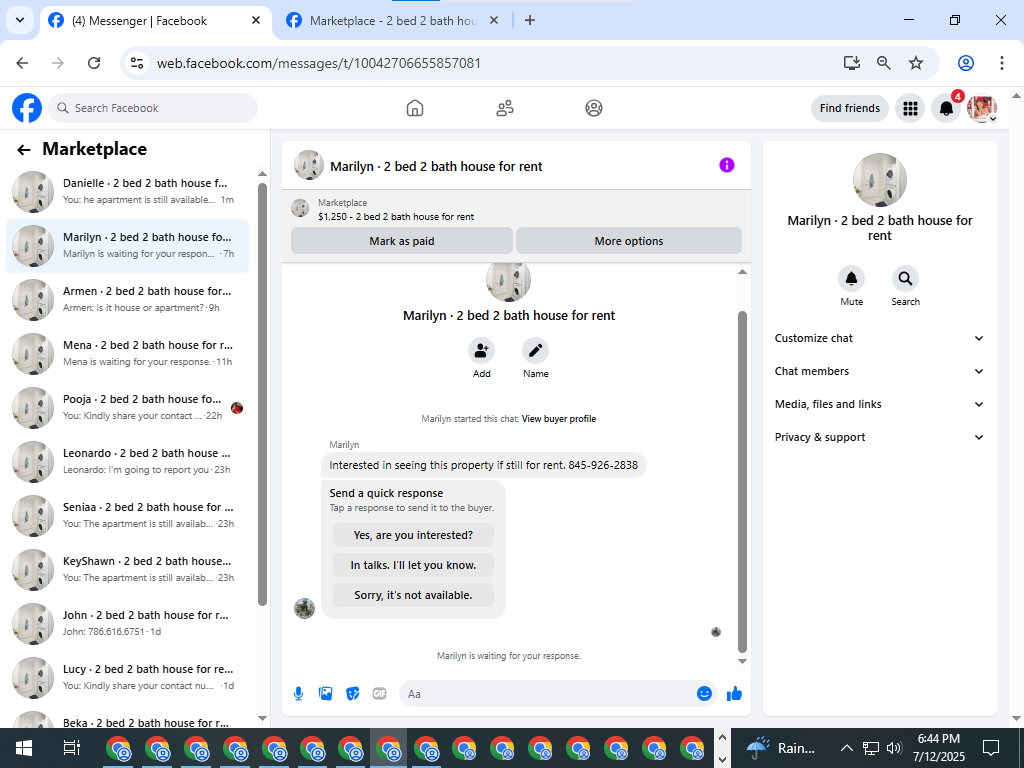Click the Add people icon in chat
The width and height of the screenshot is (1024, 768).
click(481, 351)
